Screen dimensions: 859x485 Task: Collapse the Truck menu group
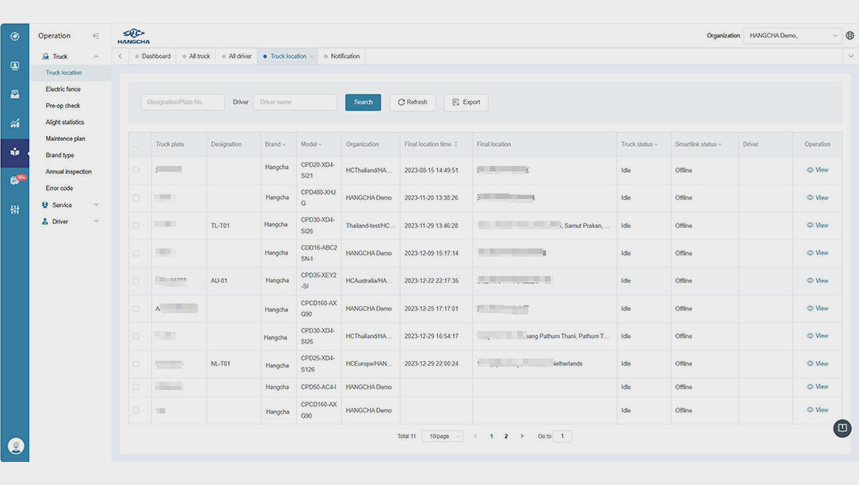tap(96, 56)
